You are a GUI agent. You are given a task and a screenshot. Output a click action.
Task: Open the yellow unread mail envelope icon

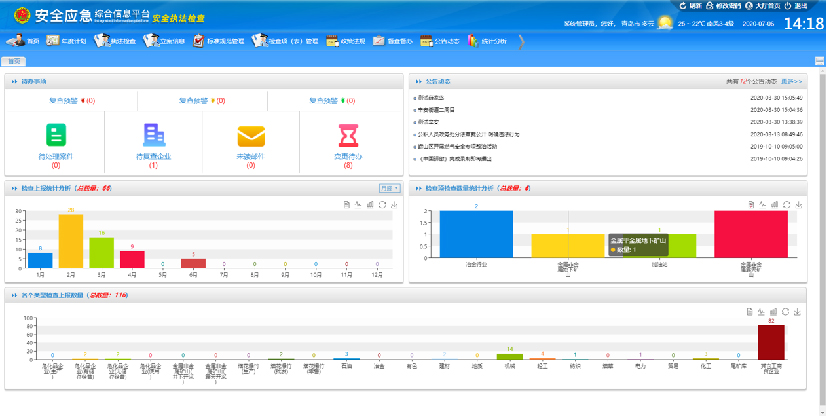pyautogui.click(x=251, y=136)
